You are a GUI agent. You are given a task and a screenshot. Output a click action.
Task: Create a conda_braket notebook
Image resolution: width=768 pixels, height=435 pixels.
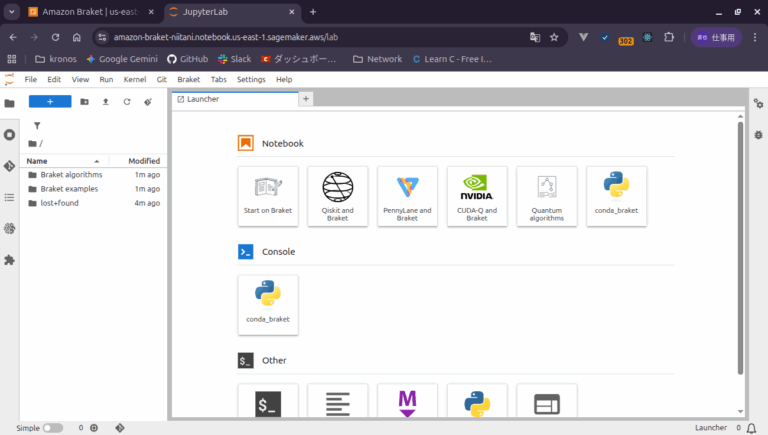[616, 196]
